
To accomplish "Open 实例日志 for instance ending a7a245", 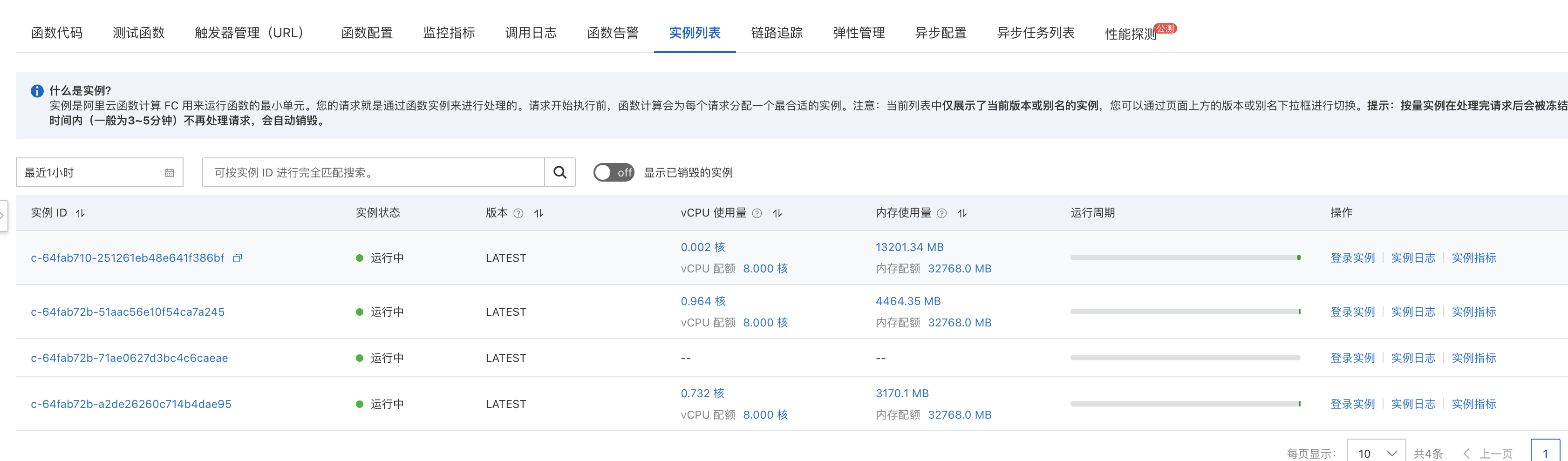I will coord(1413,312).
